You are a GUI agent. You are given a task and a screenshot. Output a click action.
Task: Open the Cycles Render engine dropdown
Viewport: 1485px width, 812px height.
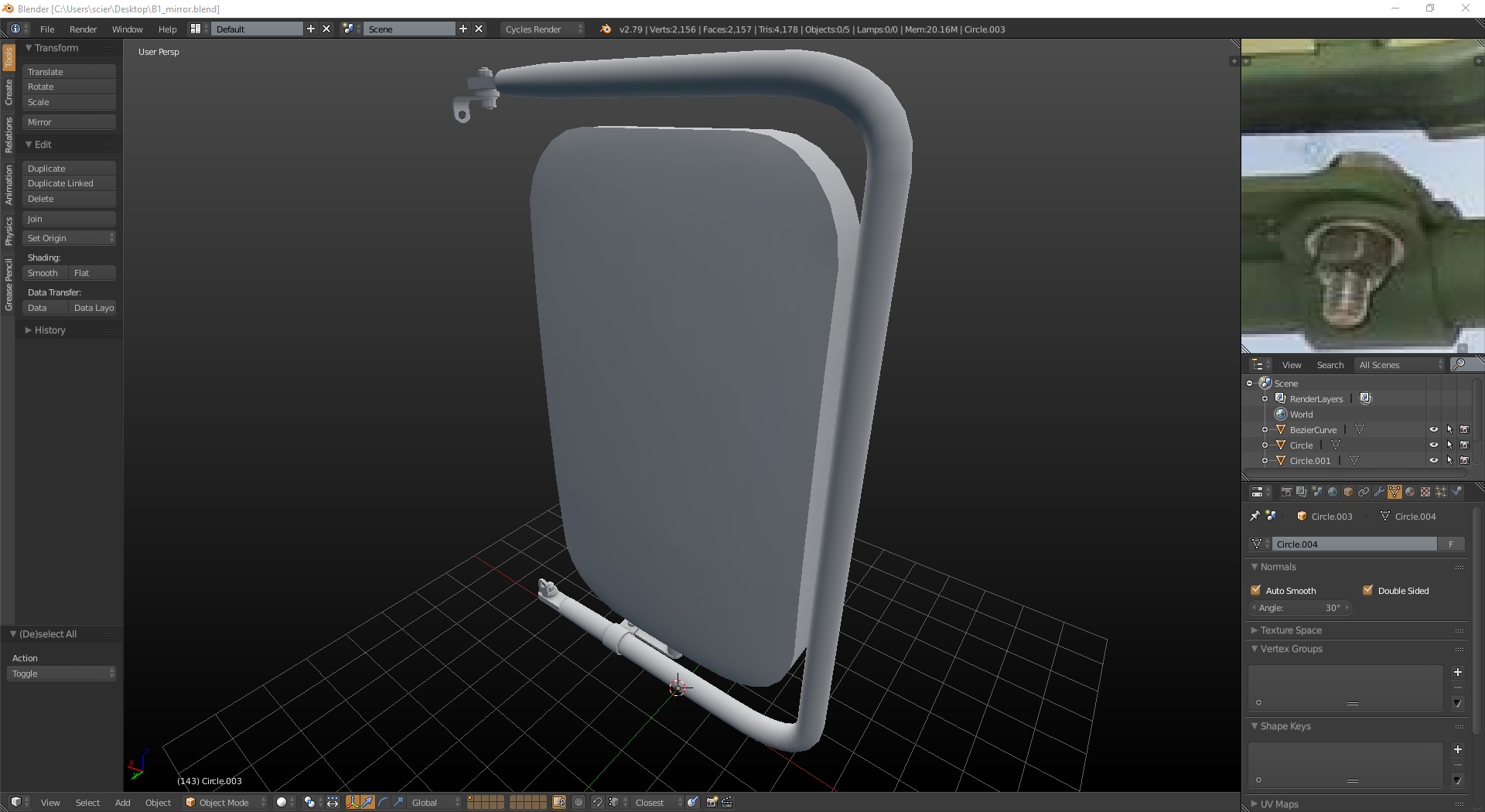click(x=543, y=29)
